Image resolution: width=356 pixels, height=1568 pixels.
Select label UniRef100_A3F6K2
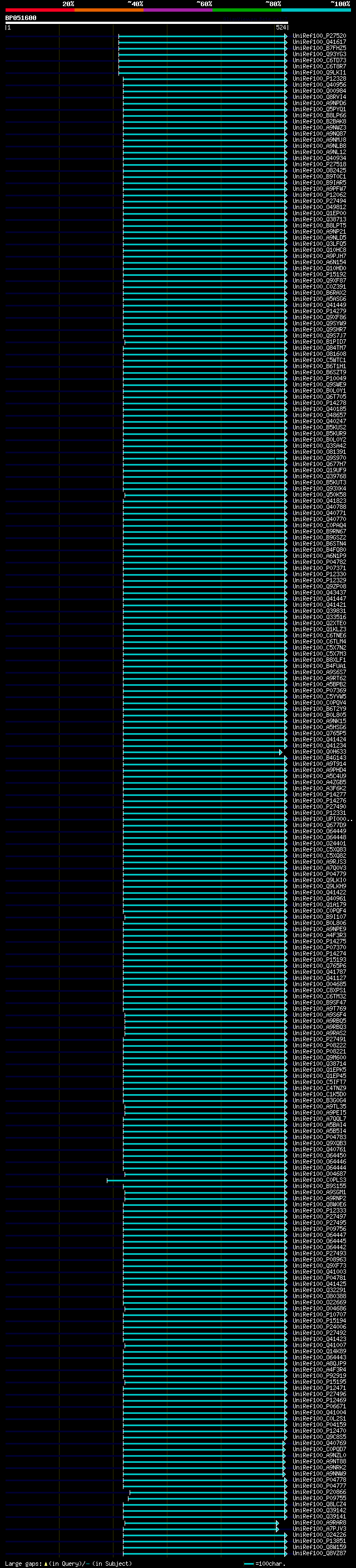click(x=319, y=788)
